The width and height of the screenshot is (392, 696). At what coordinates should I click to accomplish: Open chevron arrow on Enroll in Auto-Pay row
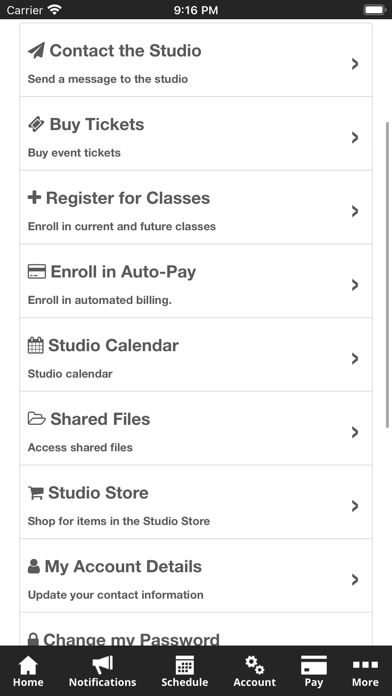pos(355,285)
